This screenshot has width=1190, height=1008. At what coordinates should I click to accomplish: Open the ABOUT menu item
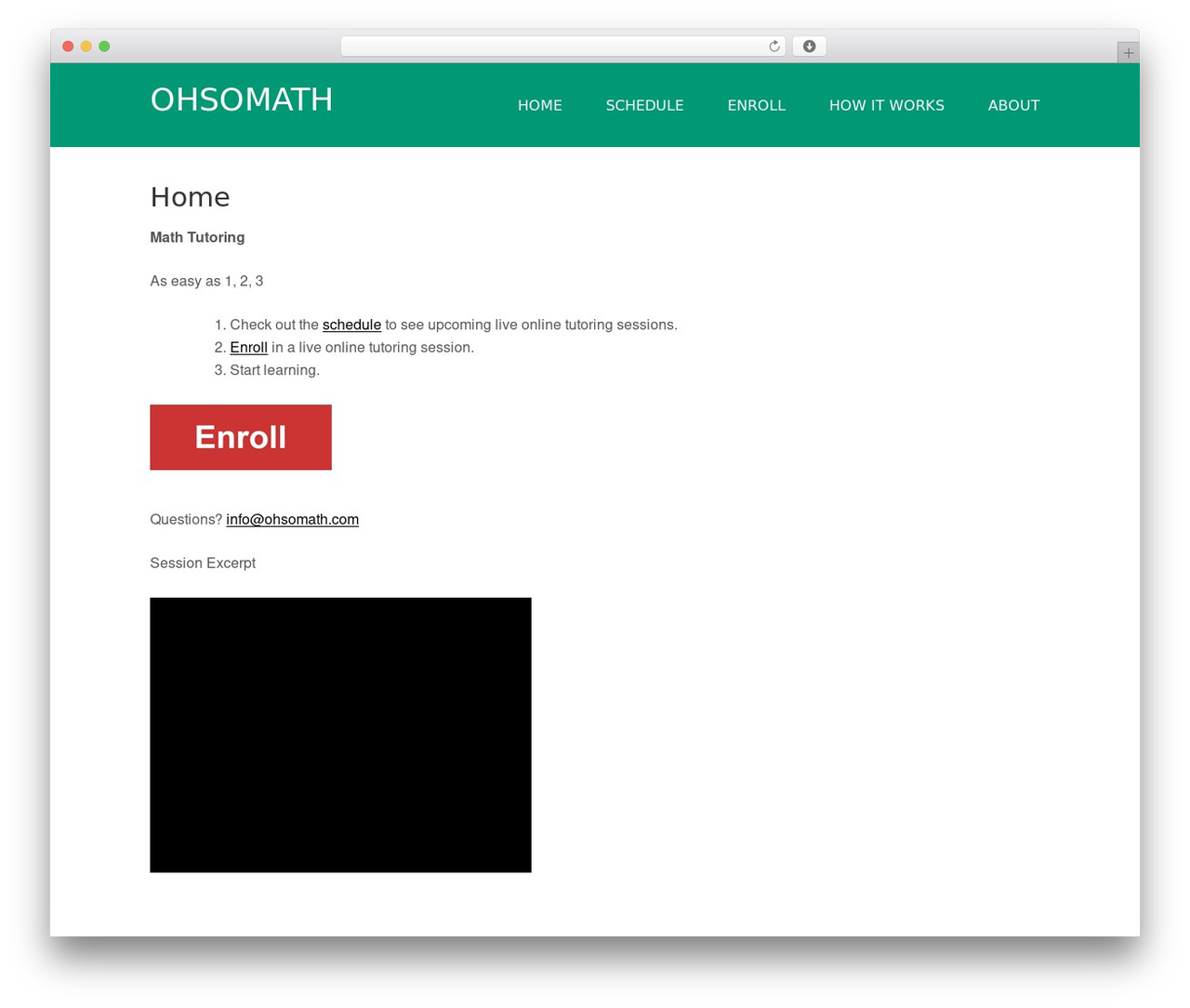pyautogui.click(x=1014, y=105)
